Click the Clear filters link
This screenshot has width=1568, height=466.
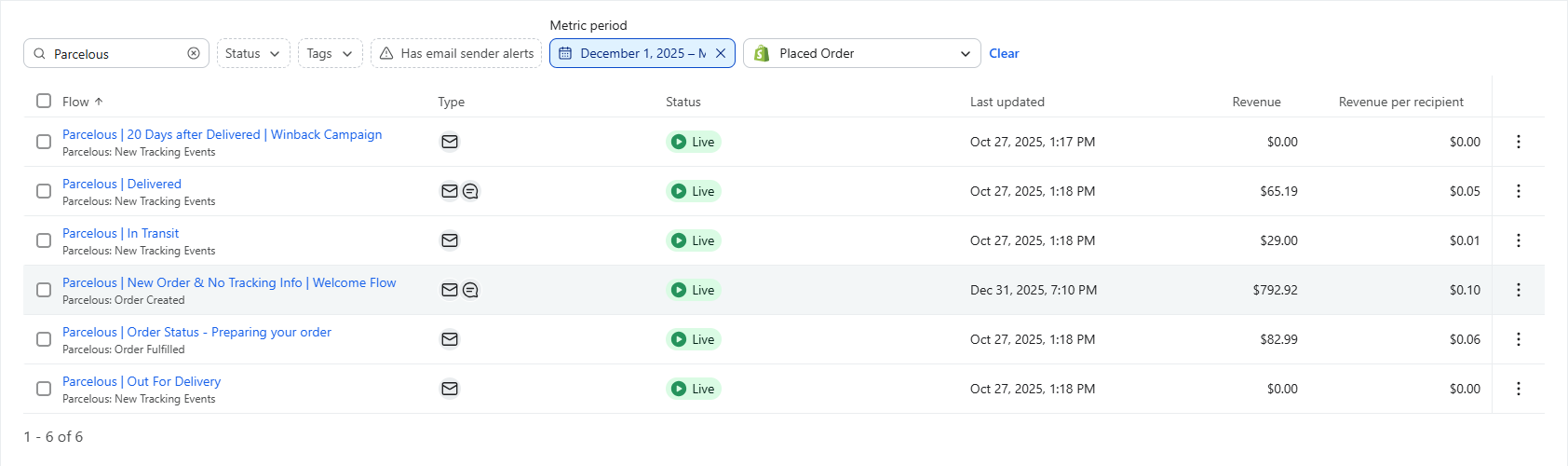click(1004, 53)
